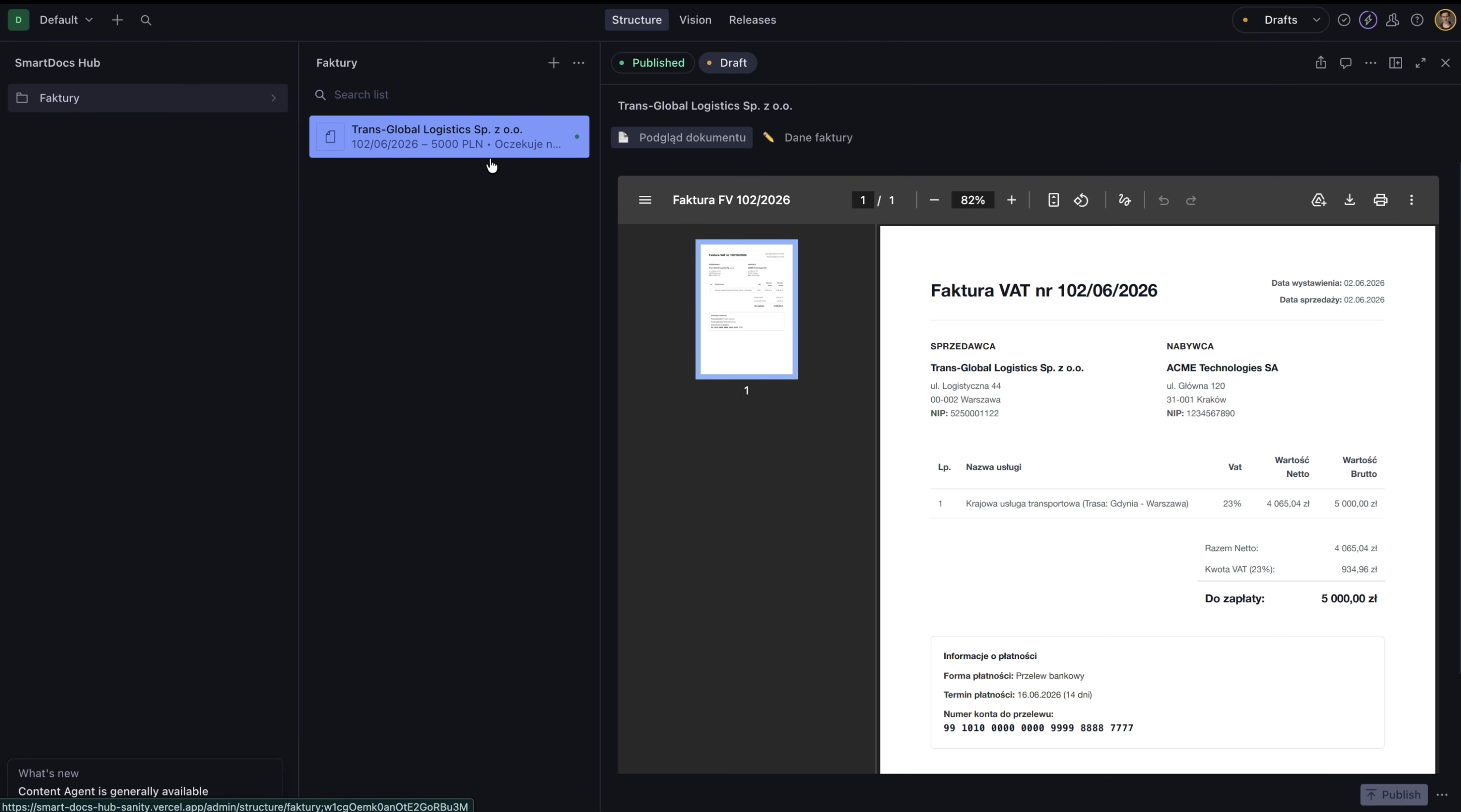
Task: Open the Faktury list options menu
Action: (x=579, y=63)
